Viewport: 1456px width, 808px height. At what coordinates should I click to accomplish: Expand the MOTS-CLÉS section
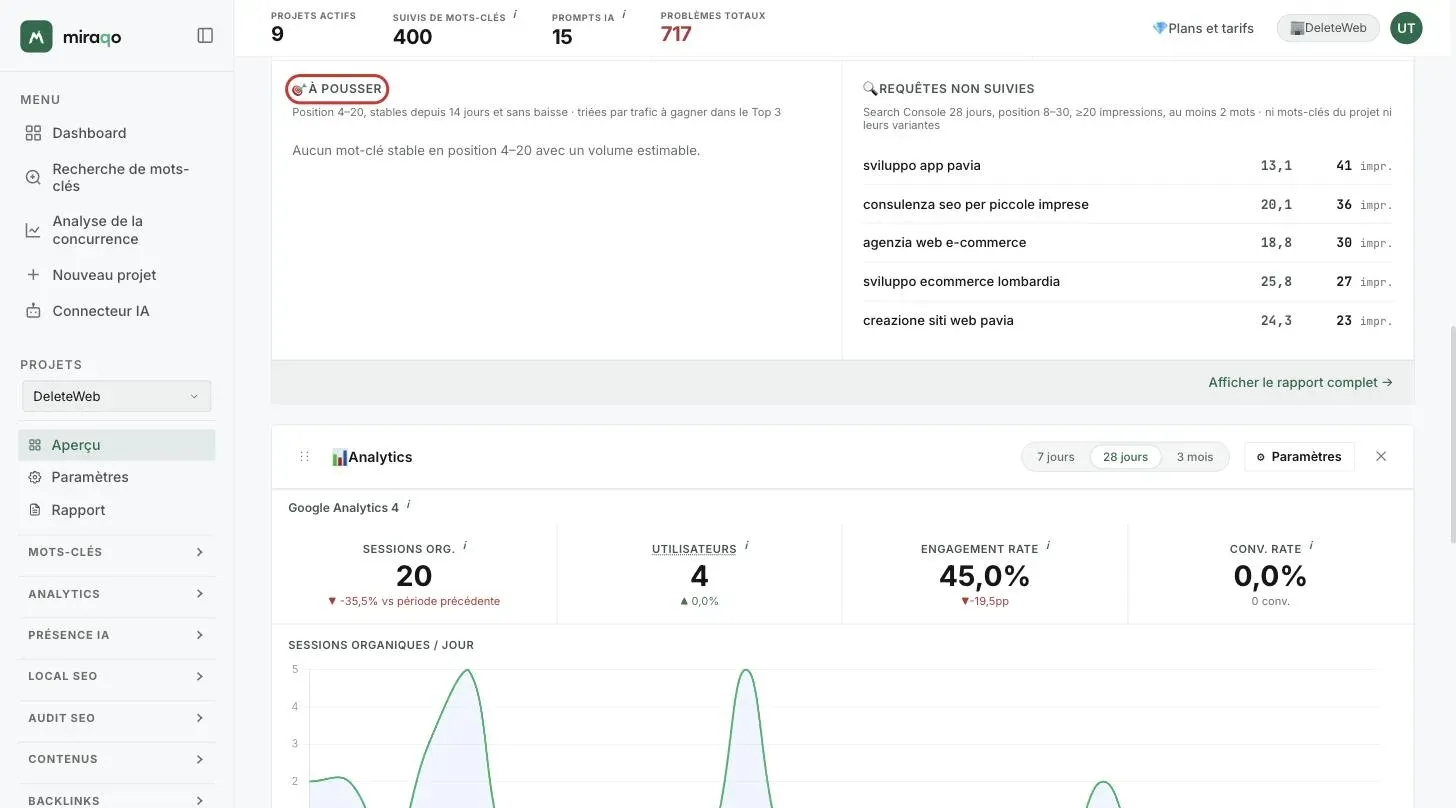click(117, 552)
